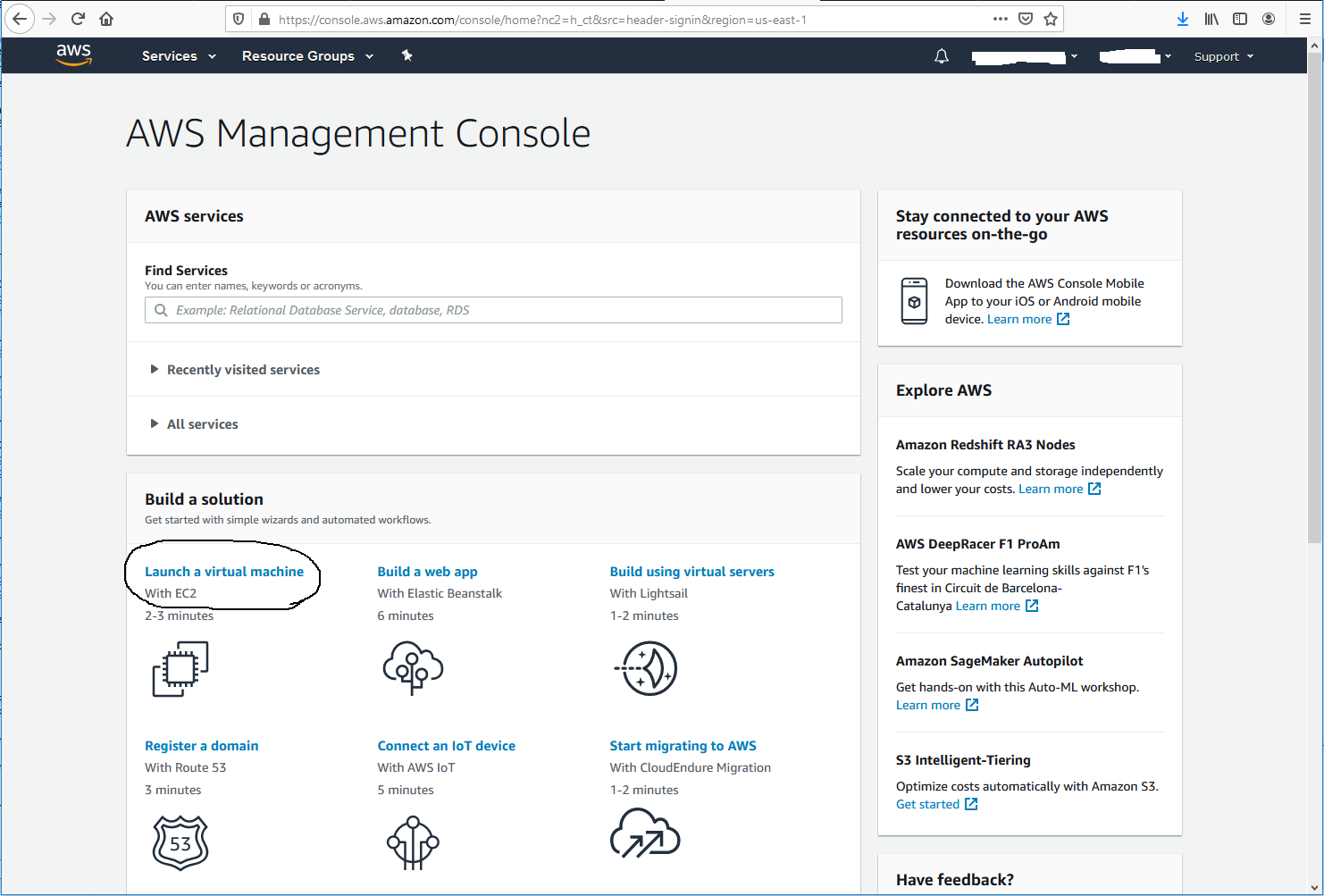Open the page actions ellipsis menu

coord(1001,19)
